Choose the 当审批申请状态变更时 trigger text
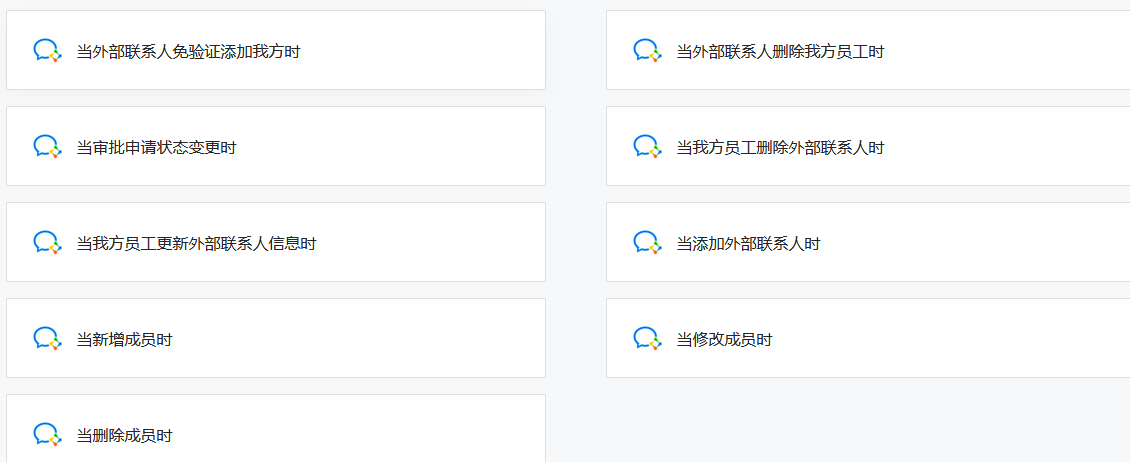1130x462 pixels. coord(156,148)
